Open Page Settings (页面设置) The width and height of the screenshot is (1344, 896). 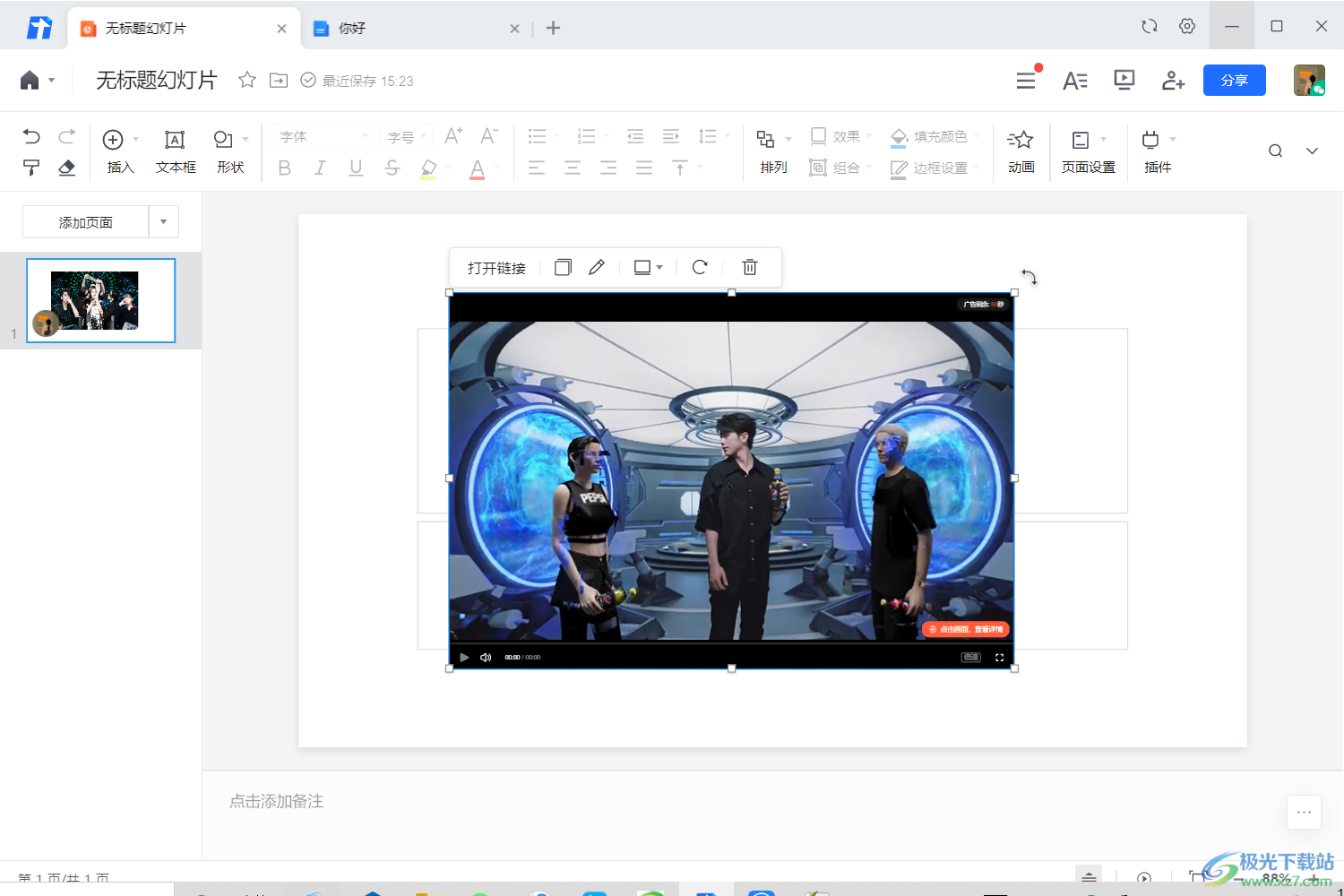coord(1088,151)
